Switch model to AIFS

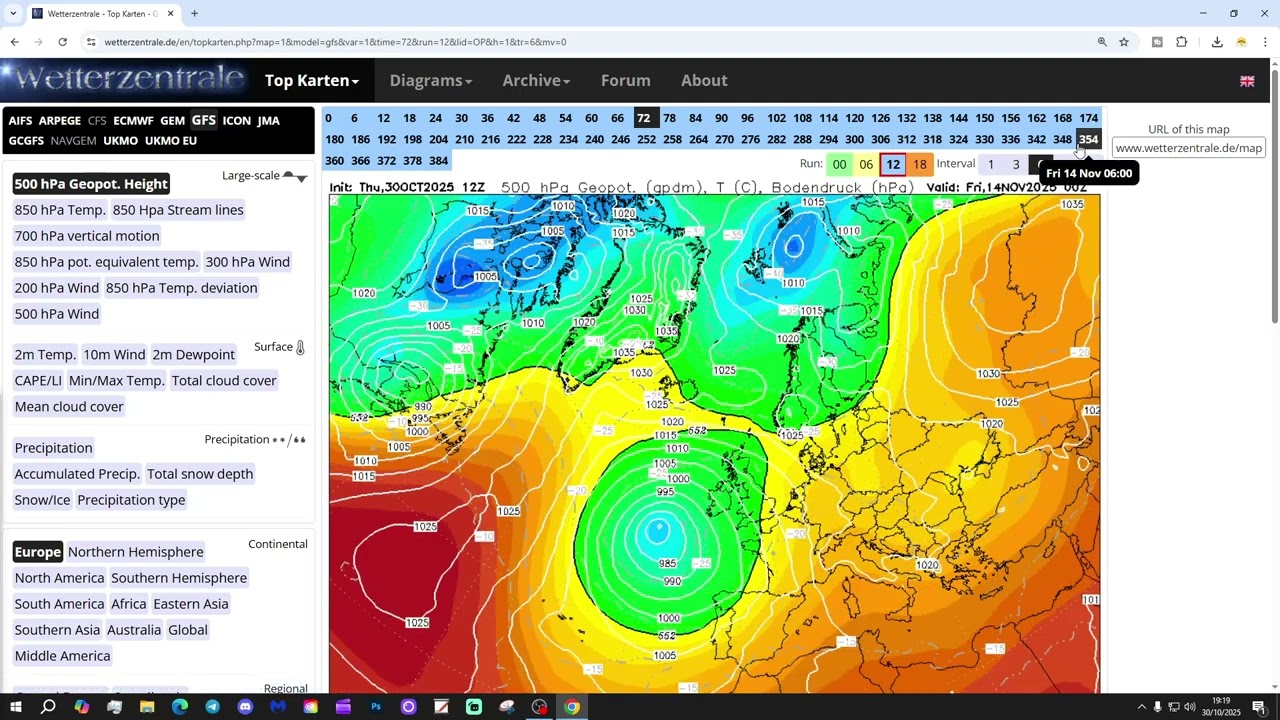coord(20,121)
